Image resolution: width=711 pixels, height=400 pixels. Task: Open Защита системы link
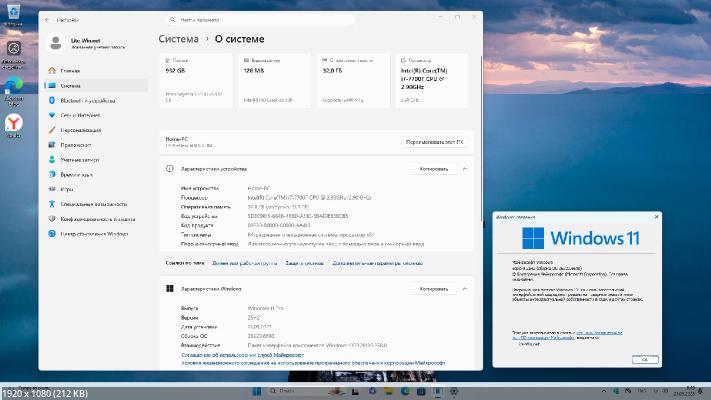304,262
